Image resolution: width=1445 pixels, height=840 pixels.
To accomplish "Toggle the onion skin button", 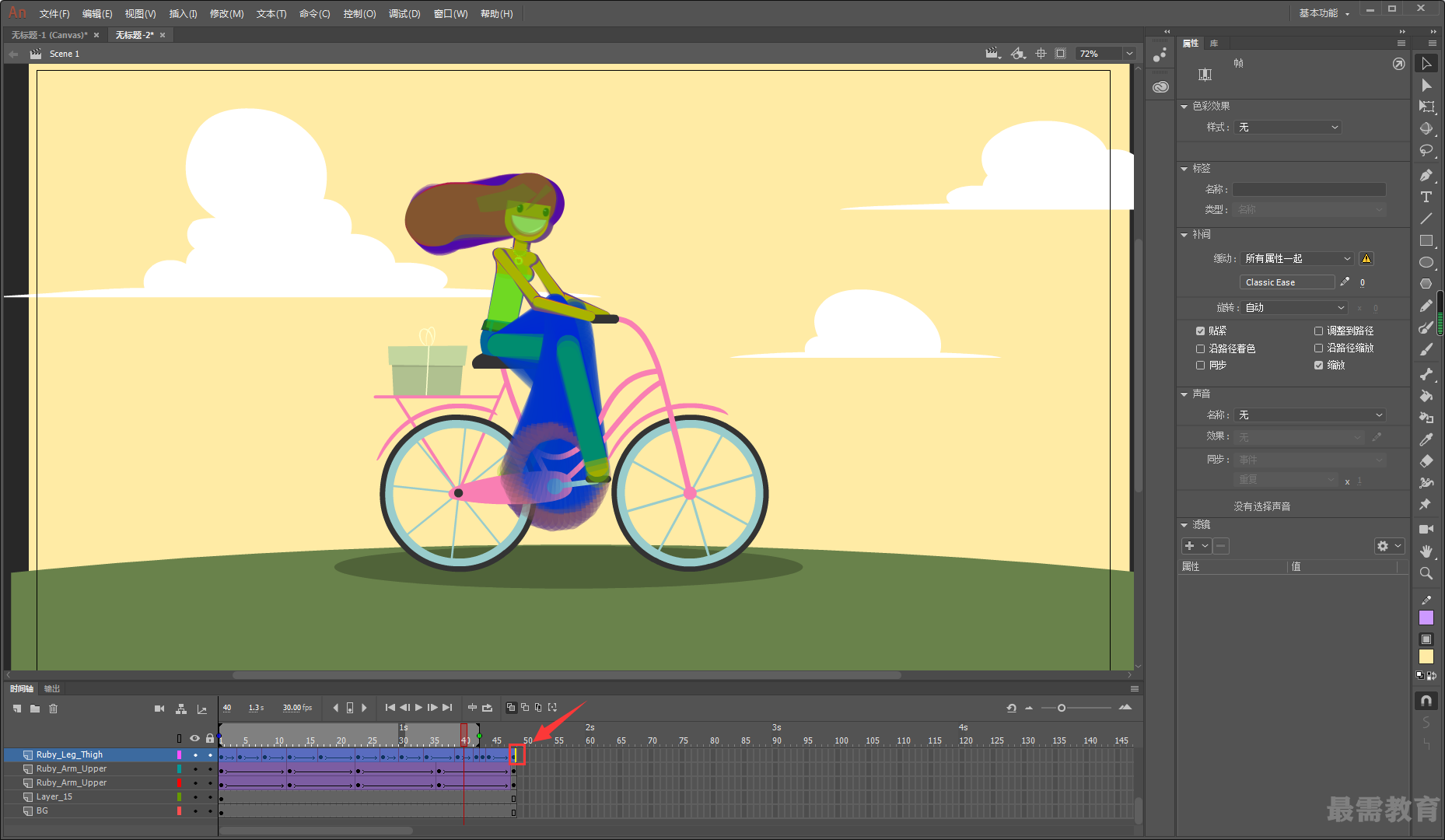I will coord(511,708).
